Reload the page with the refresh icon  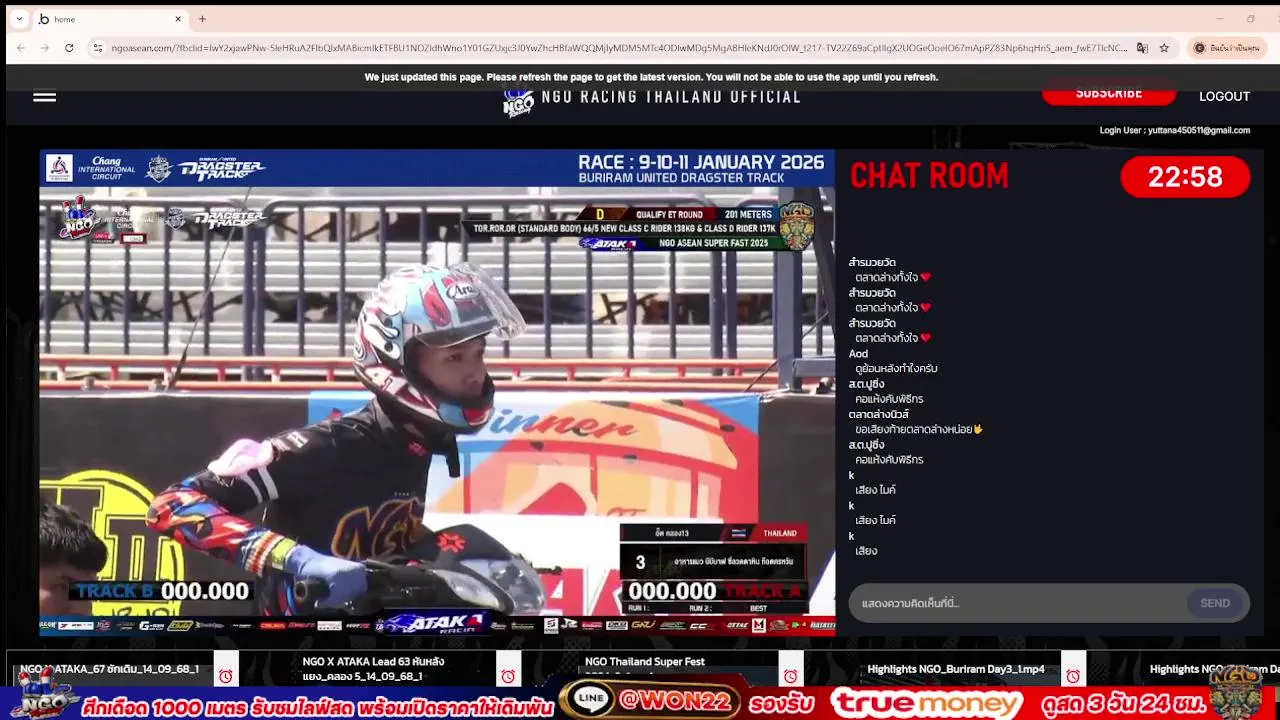69,48
